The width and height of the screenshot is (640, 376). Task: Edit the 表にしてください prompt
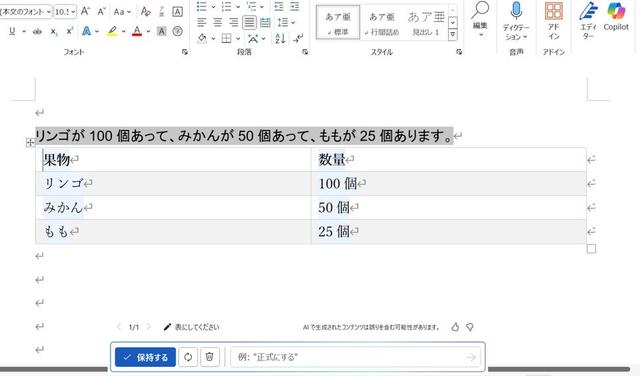point(191,327)
